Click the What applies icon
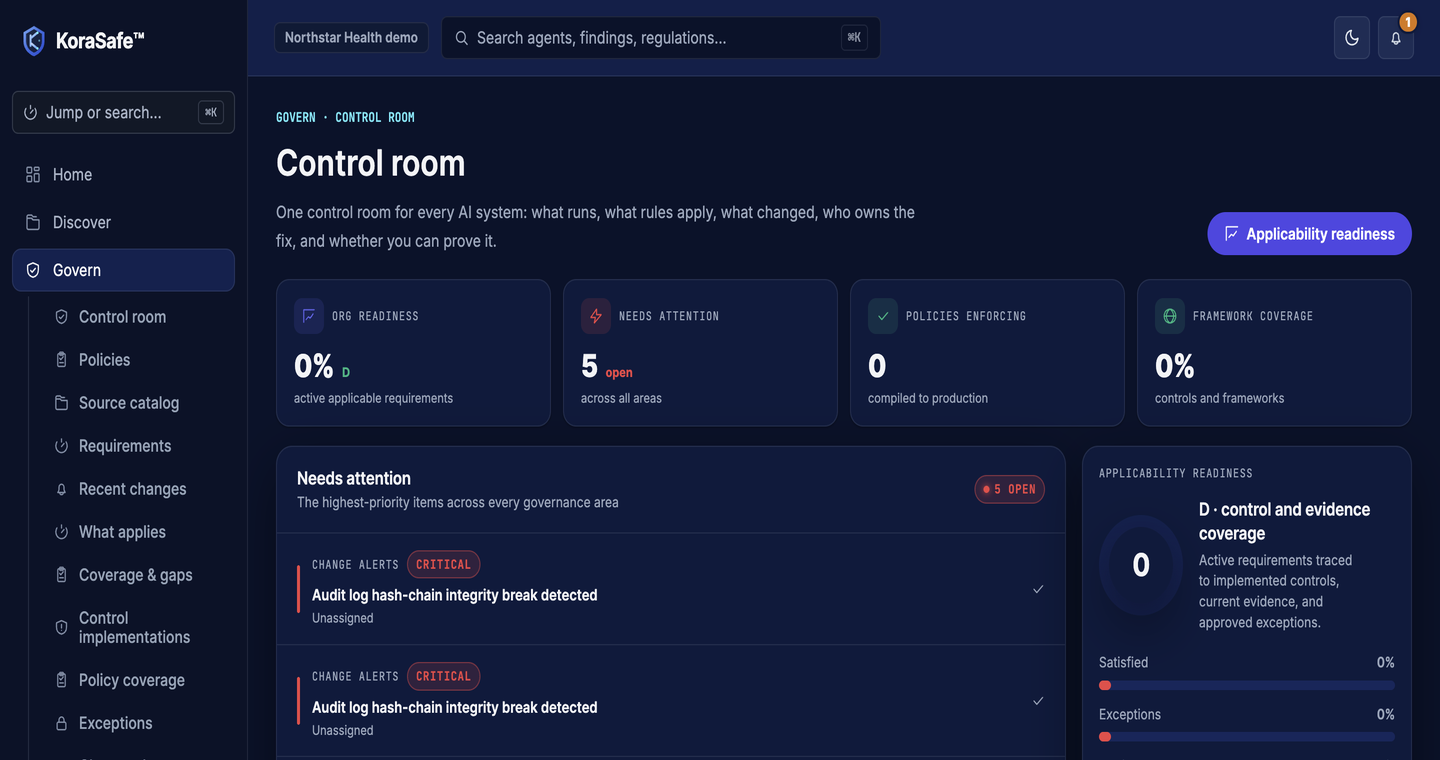Screen dimensions: 1440x760 pyautogui.click(x=61, y=532)
